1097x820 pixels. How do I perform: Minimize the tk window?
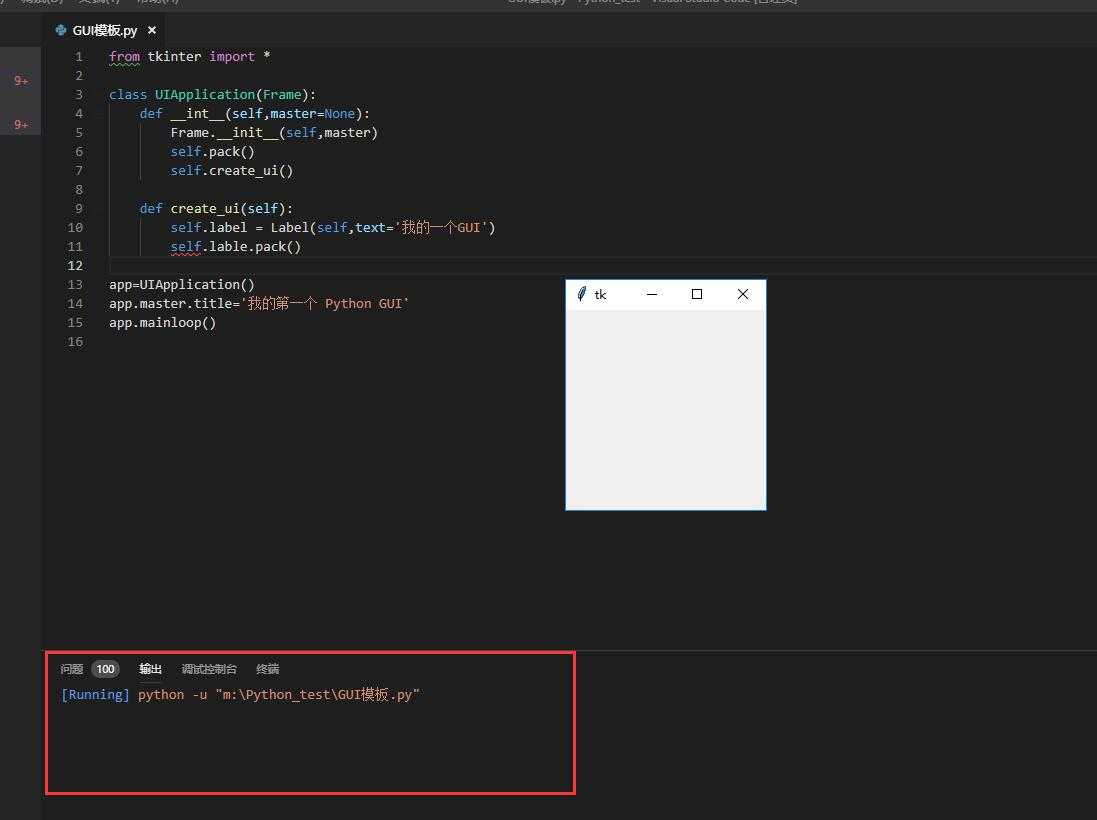click(651, 295)
